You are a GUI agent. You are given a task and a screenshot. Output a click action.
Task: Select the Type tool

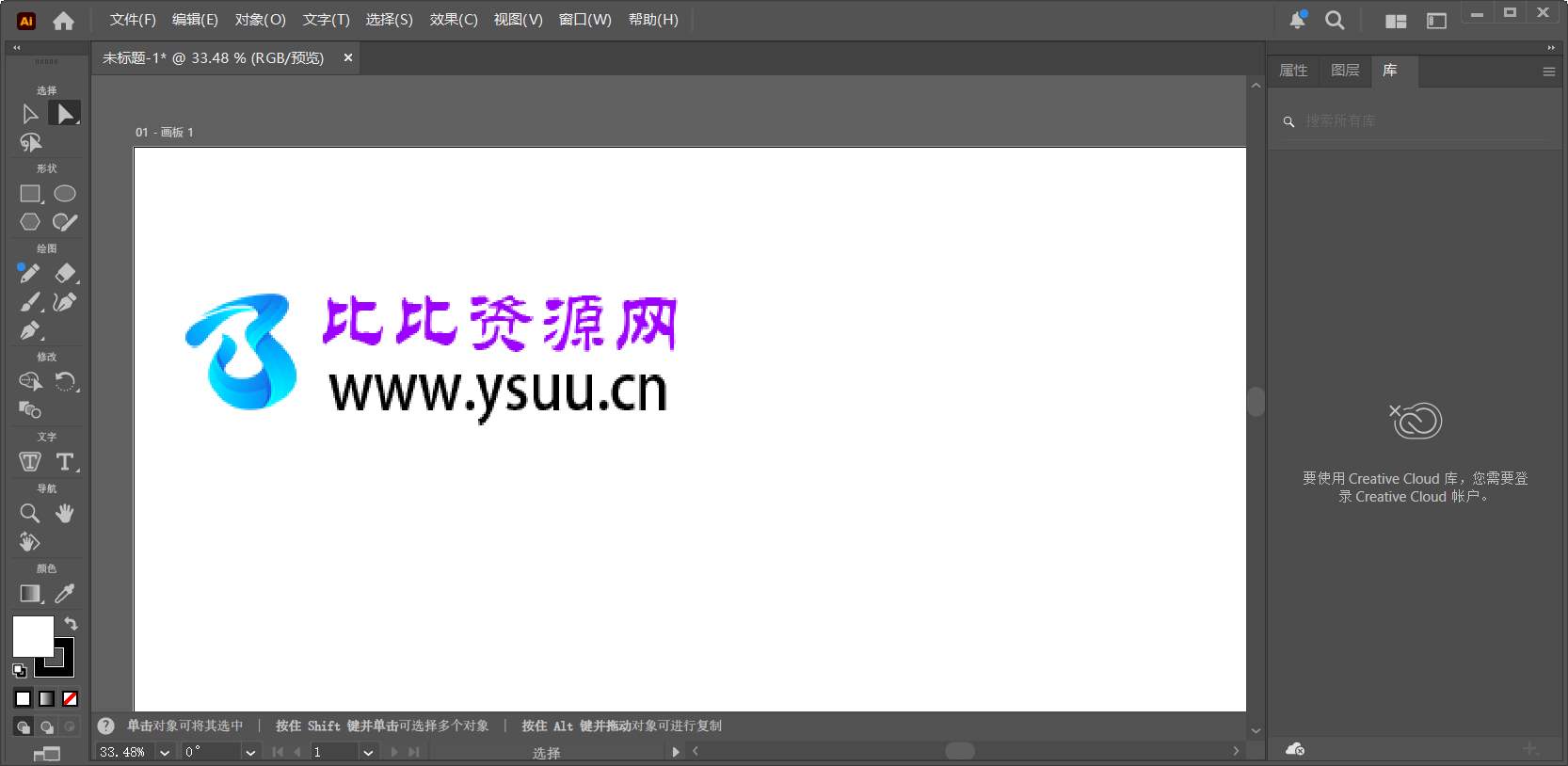pyautogui.click(x=65, y=462)
